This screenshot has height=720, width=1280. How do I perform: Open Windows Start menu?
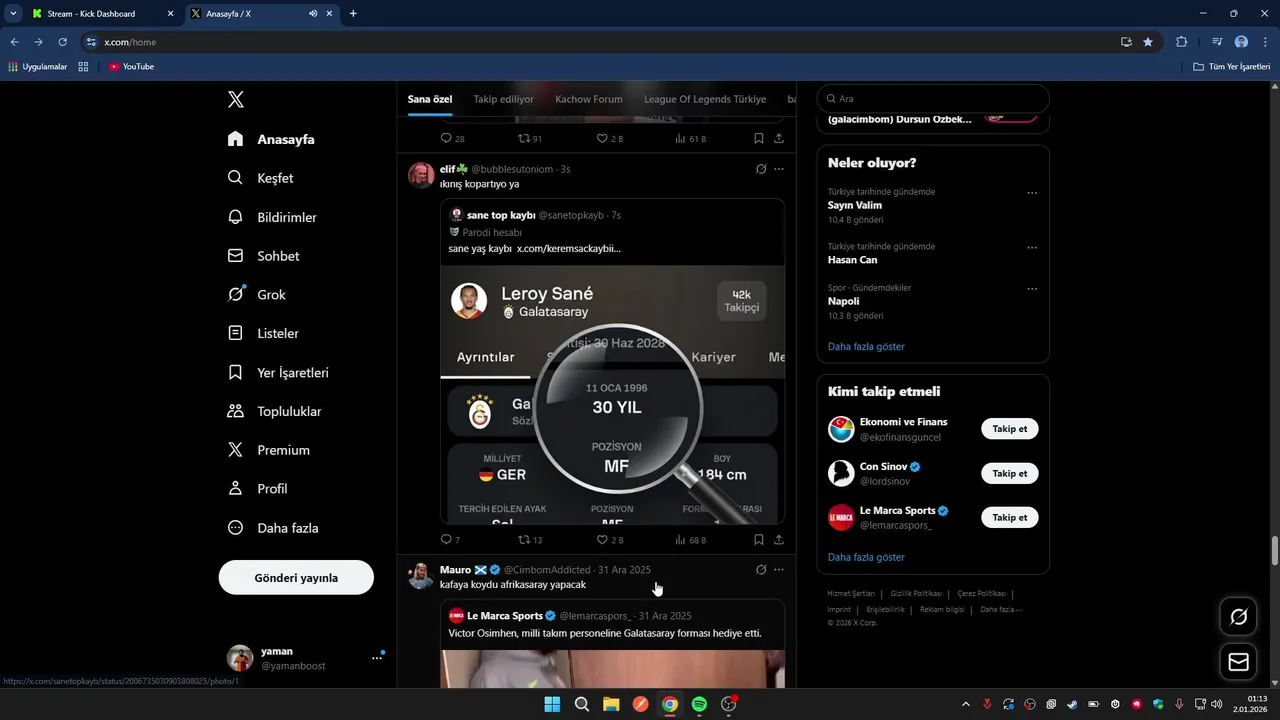[x=552, y=704]
